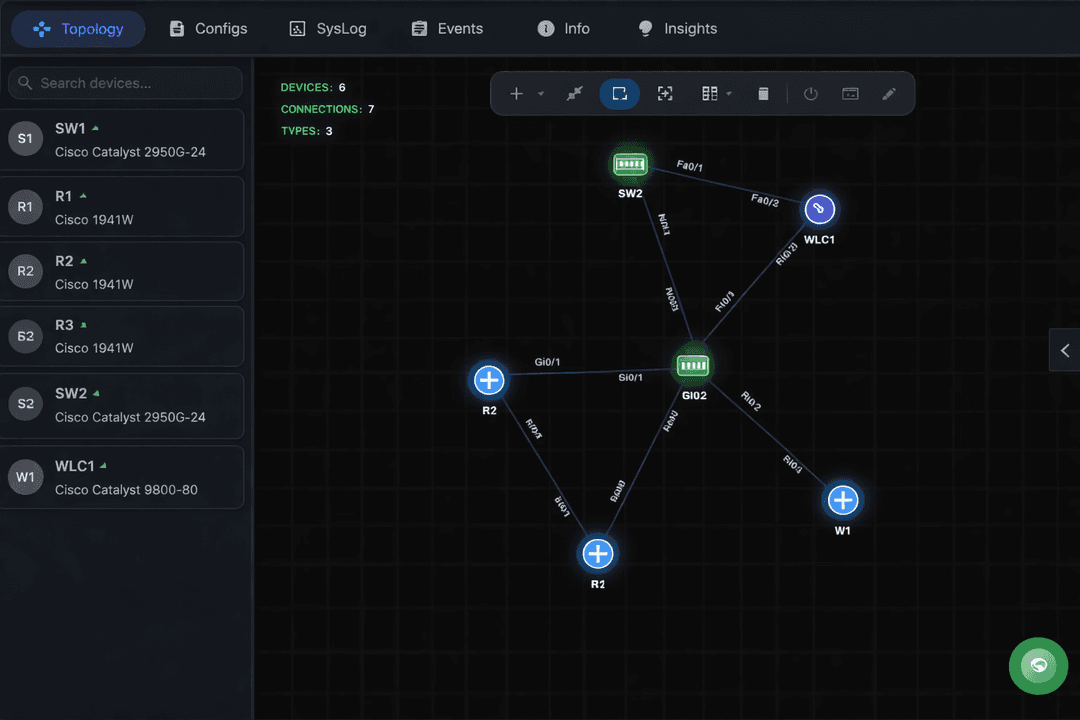Toggle the active selection rectangle tool
Image resolution: width=1080 pixels, height=720 pixels.
(x=619, y=94)
